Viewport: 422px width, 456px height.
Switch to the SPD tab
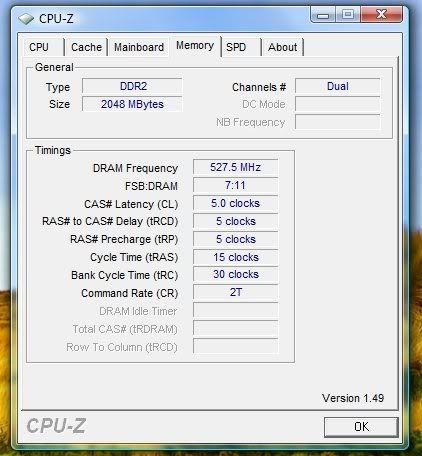pyautogui.click(x=241, y=47)
